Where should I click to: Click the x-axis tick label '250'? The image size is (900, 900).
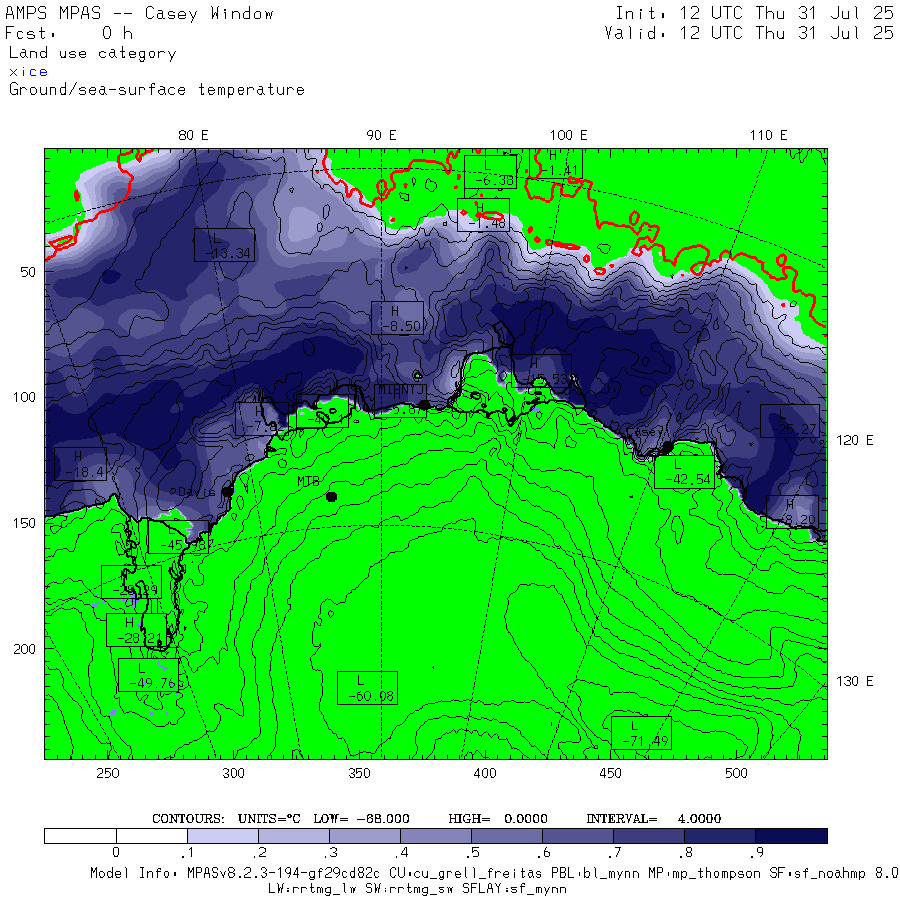tap(107, 773)
